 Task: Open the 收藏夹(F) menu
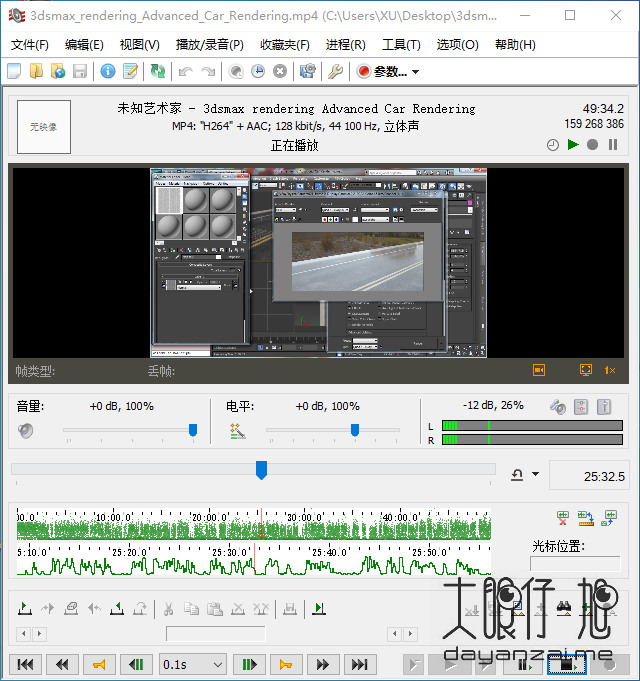[285, 45]
